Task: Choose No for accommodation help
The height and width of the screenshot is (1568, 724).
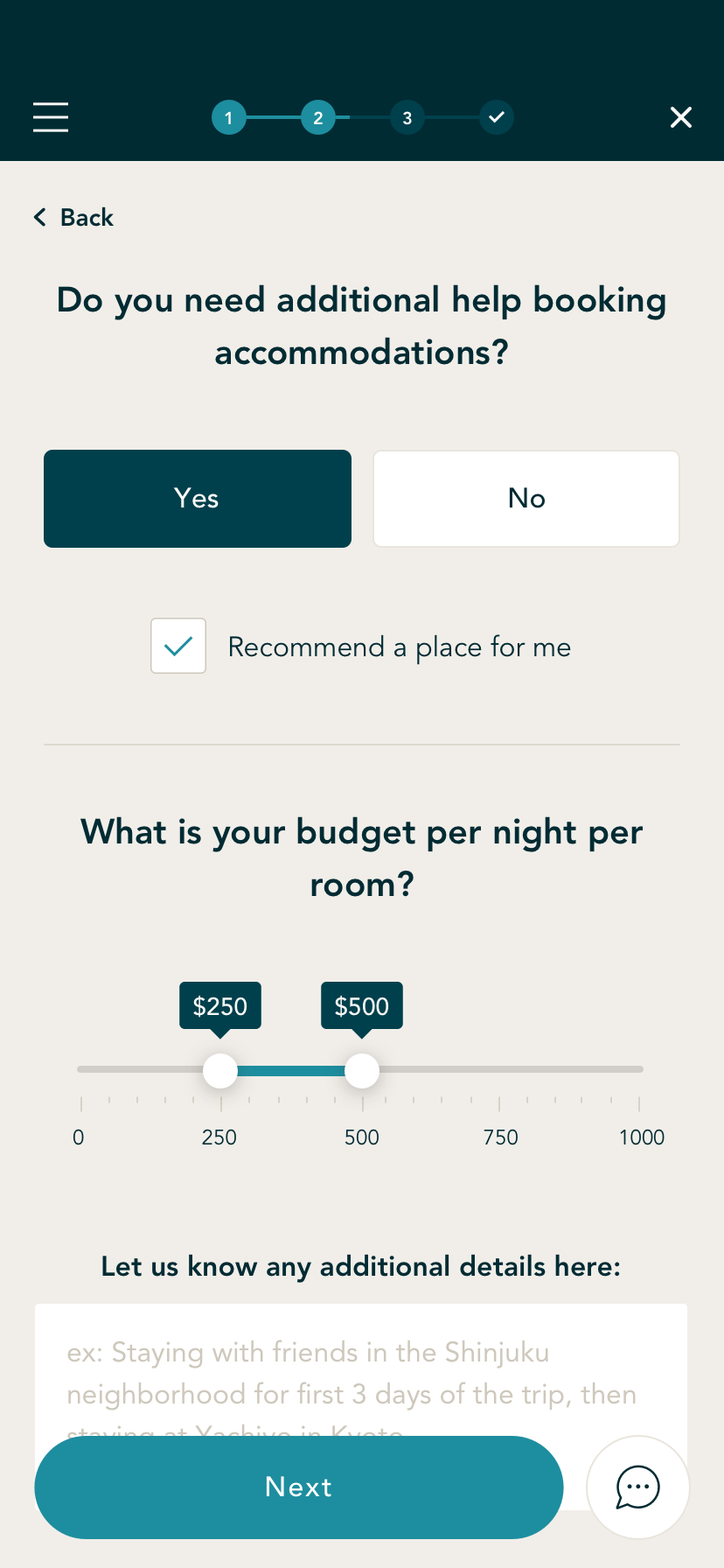Action: click(x=526, y=499)
